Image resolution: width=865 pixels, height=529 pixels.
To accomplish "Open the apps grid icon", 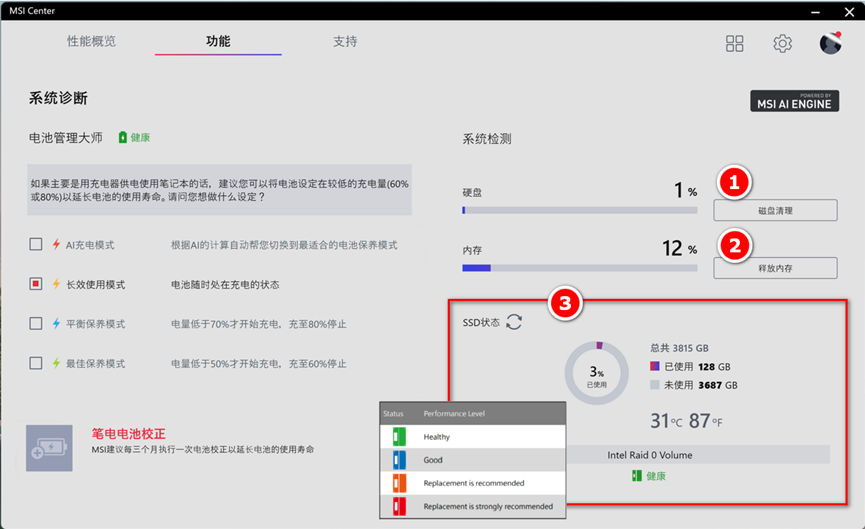I will pos(735,43).
